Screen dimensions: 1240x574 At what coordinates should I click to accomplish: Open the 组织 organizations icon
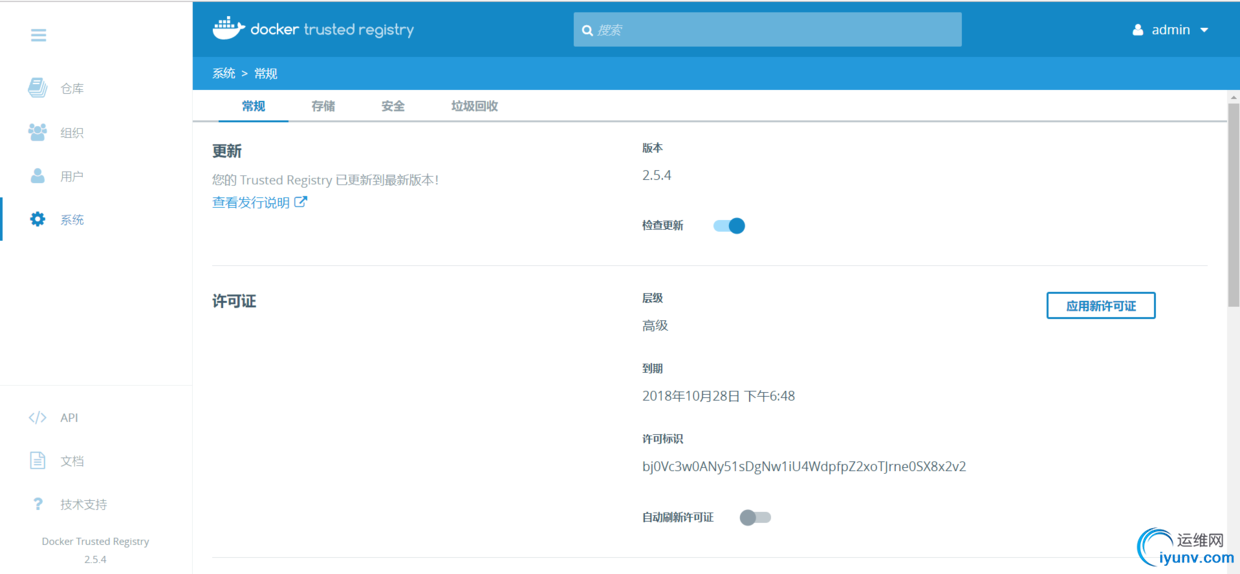38,132
